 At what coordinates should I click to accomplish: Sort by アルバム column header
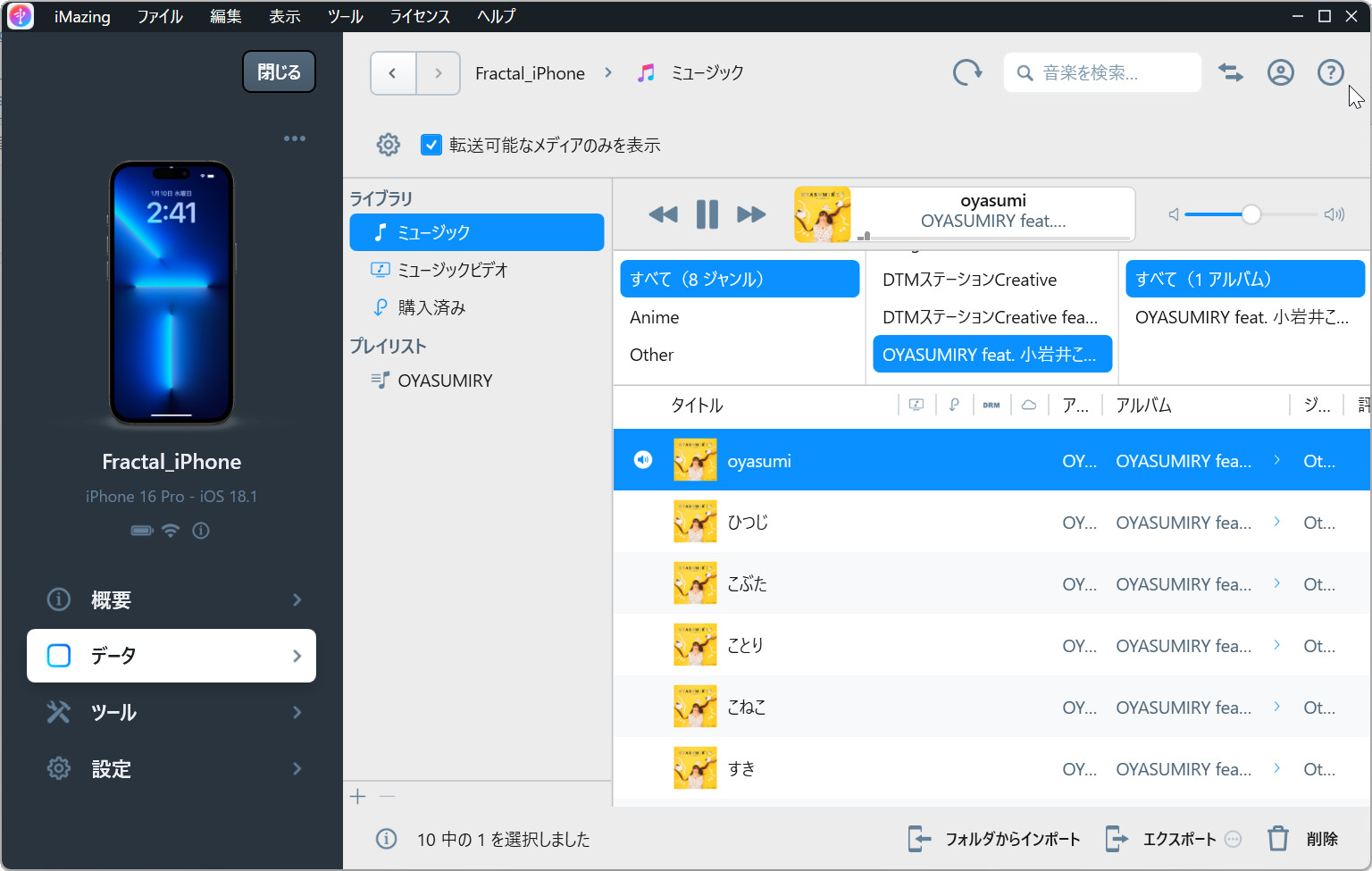(x=1143, y=405)
